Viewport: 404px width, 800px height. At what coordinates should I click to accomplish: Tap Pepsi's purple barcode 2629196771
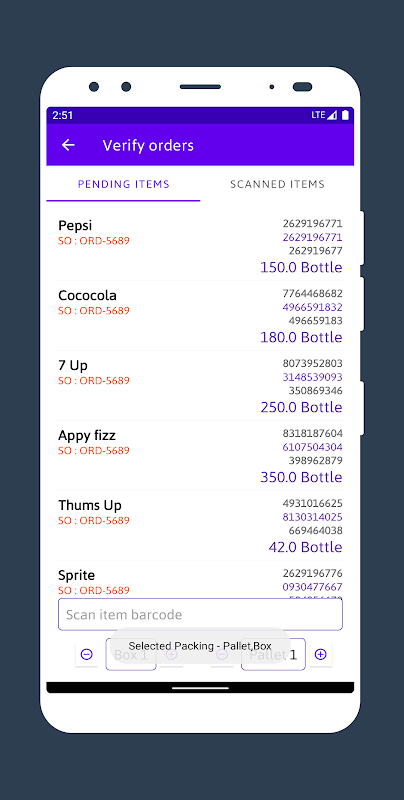(x=313, y=237)
